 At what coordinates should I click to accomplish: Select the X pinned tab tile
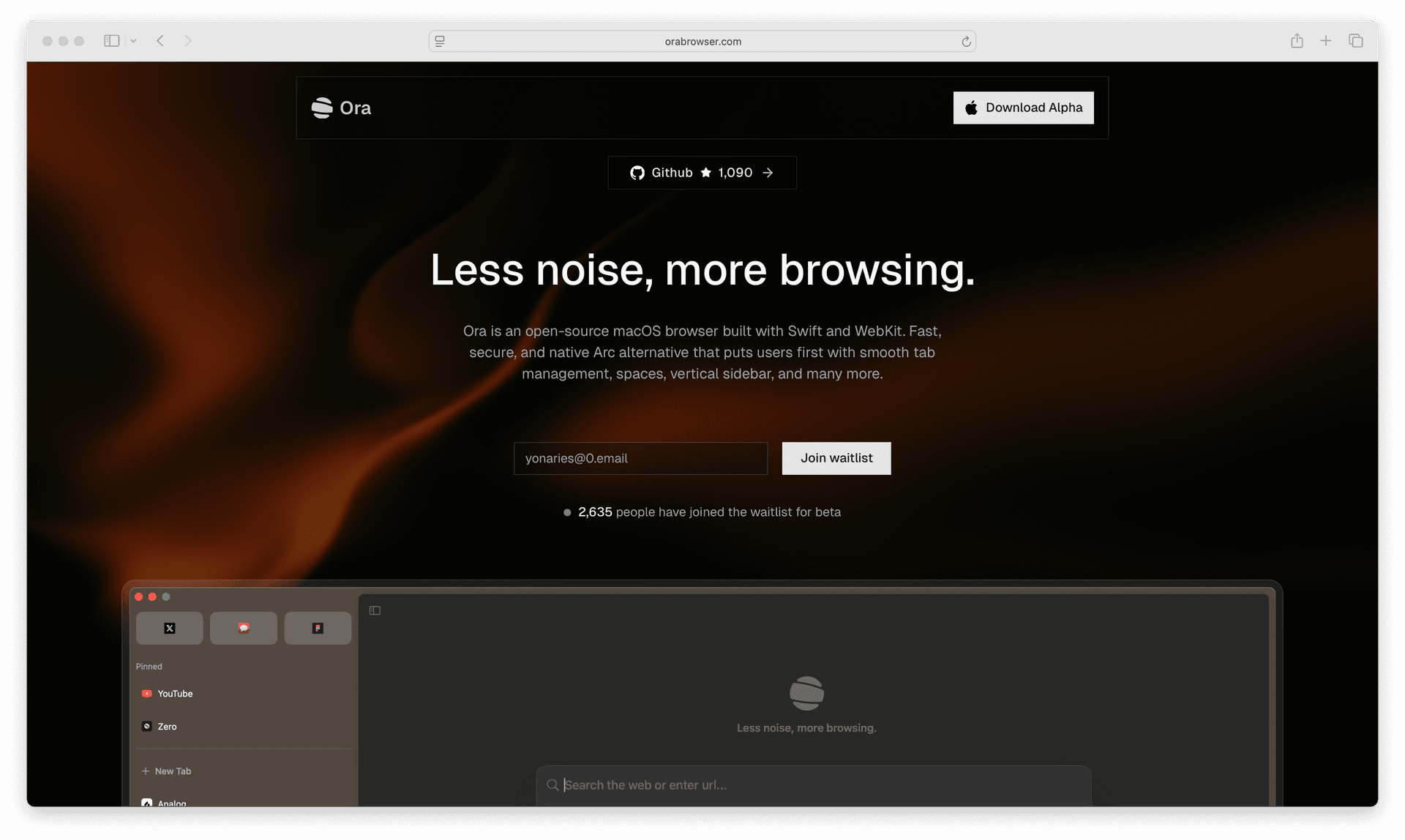[169, 628]
